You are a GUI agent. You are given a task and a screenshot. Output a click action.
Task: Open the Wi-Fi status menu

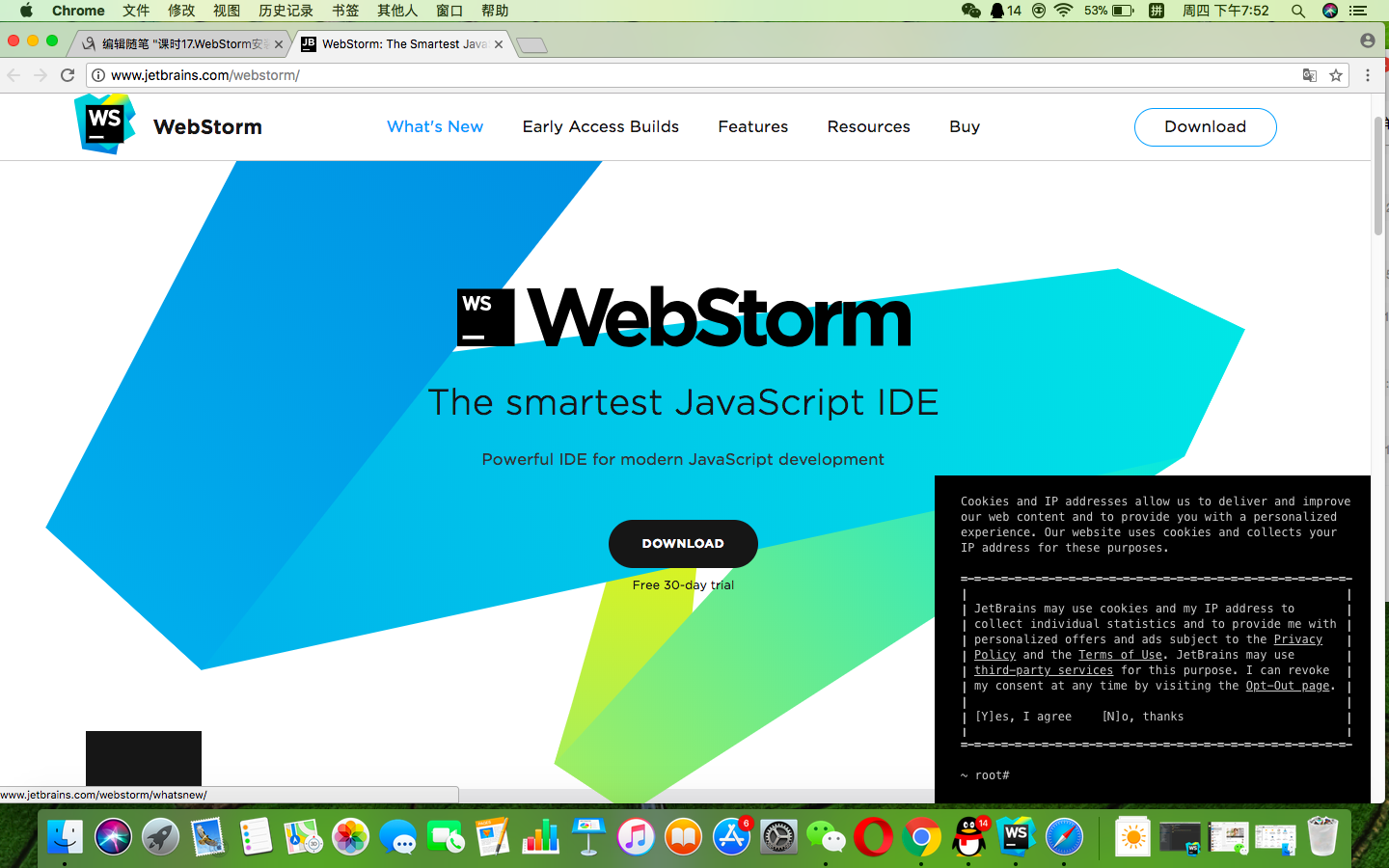(x=1063, y=11)
